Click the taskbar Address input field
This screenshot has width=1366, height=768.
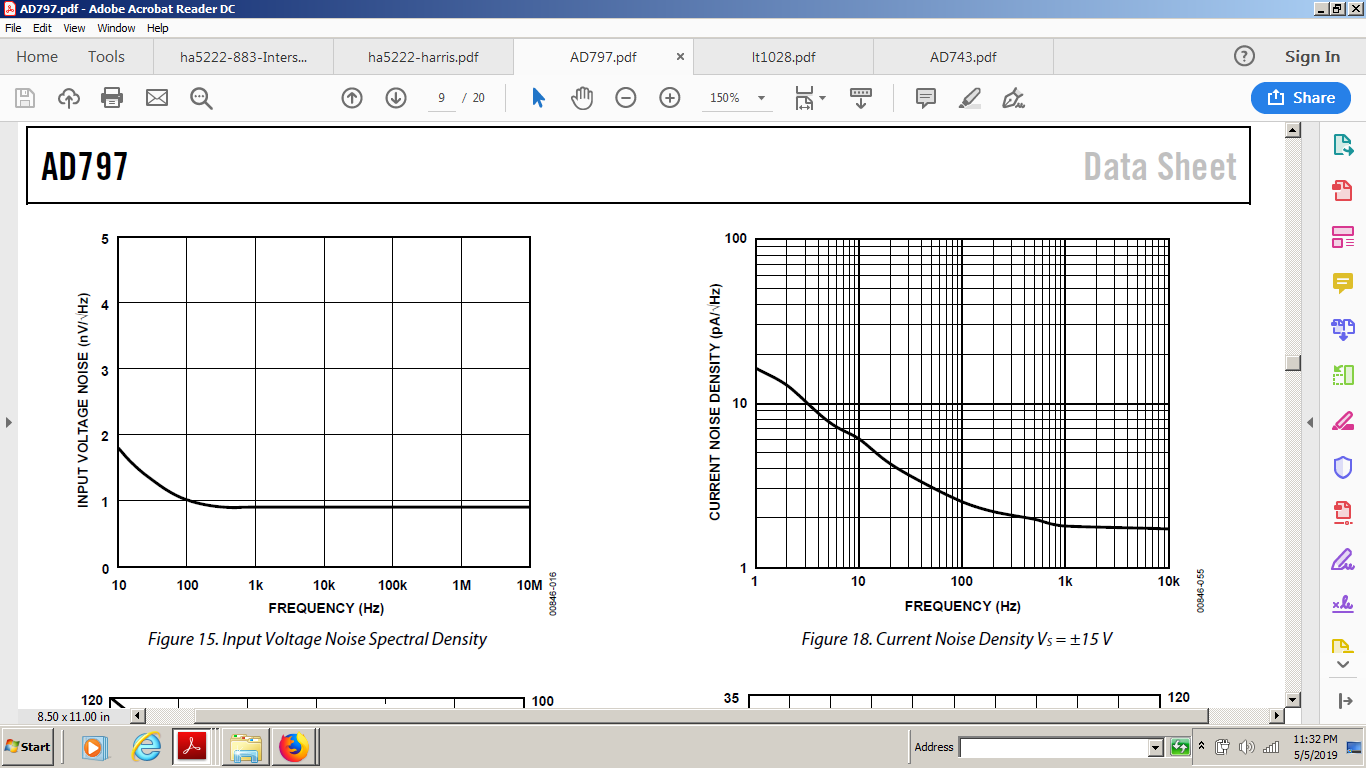(1054, 747)
